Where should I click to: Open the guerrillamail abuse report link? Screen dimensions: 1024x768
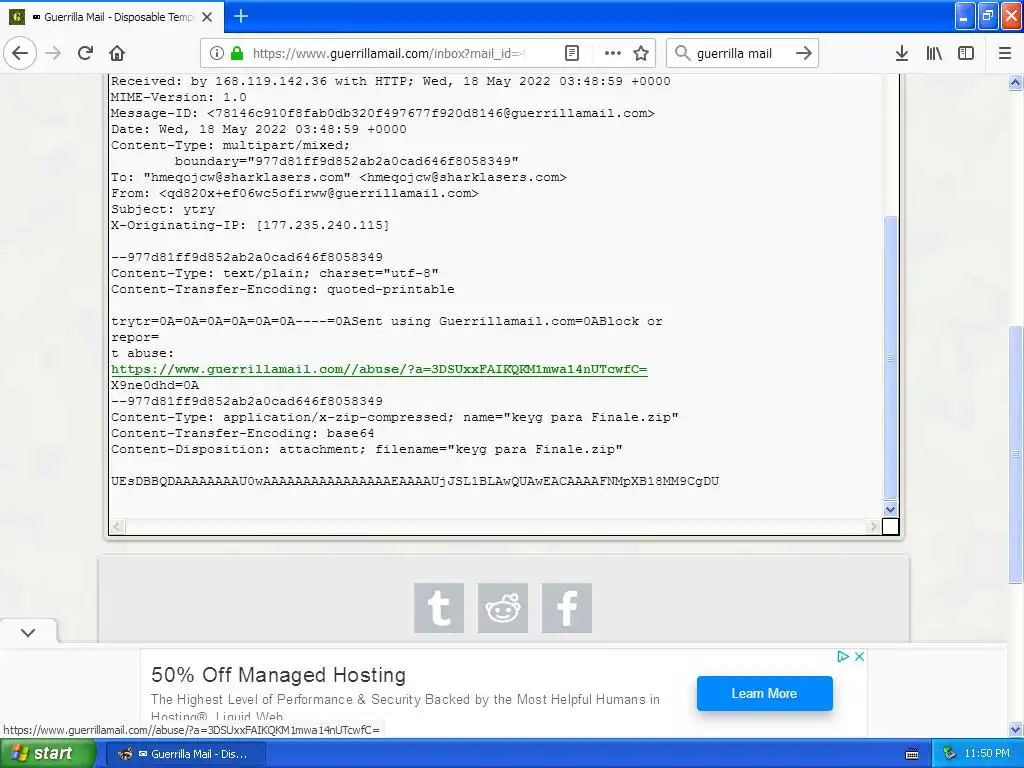pos(379,369)
